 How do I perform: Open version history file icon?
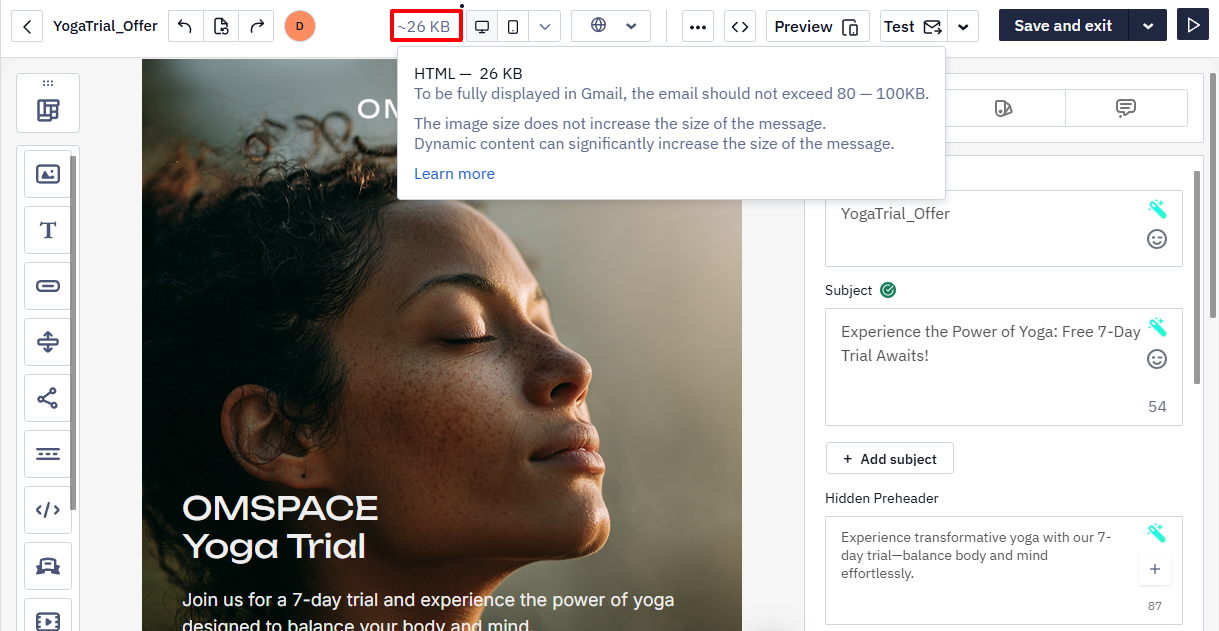click(221, 26)
